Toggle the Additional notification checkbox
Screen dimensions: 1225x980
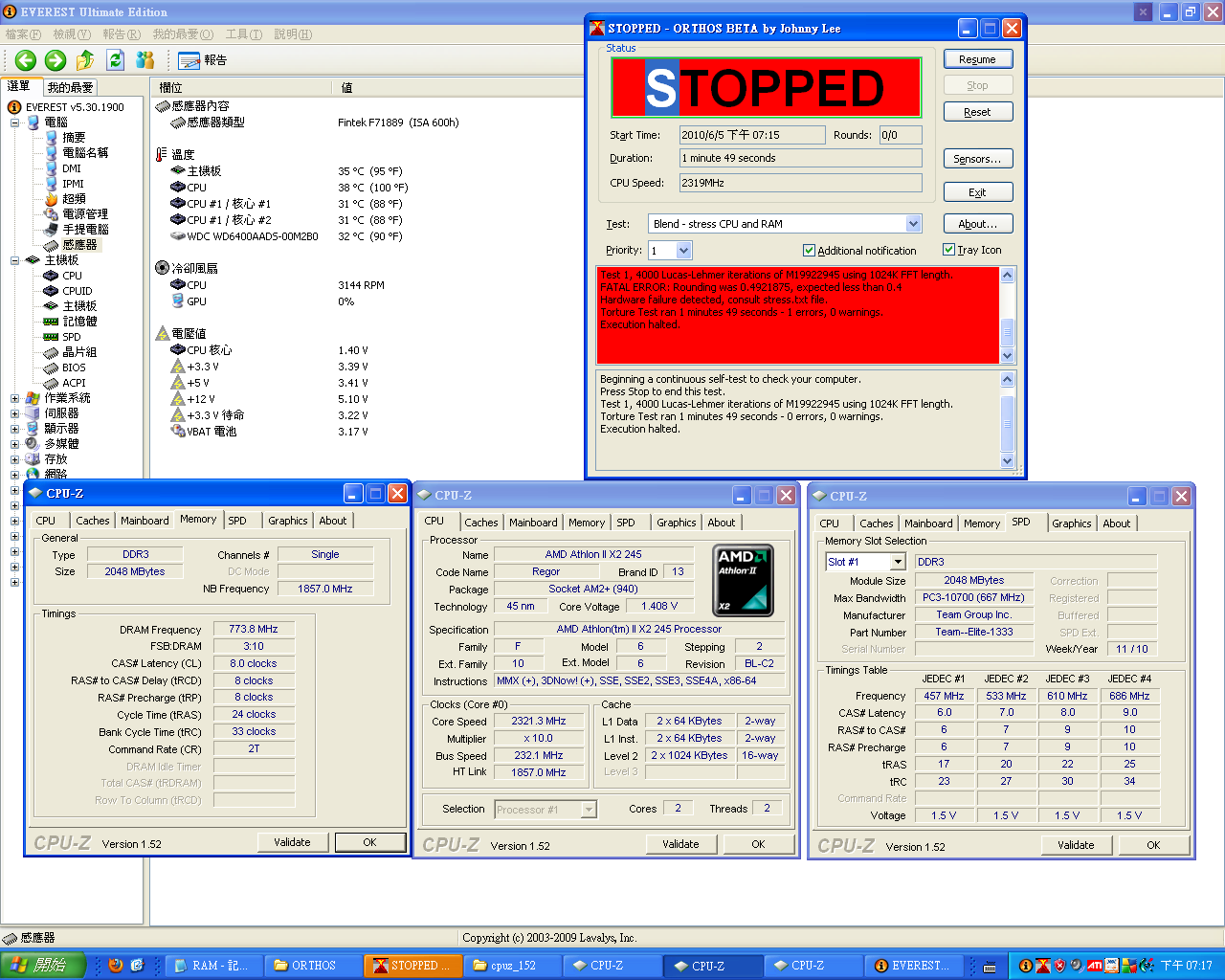[809, 251]
